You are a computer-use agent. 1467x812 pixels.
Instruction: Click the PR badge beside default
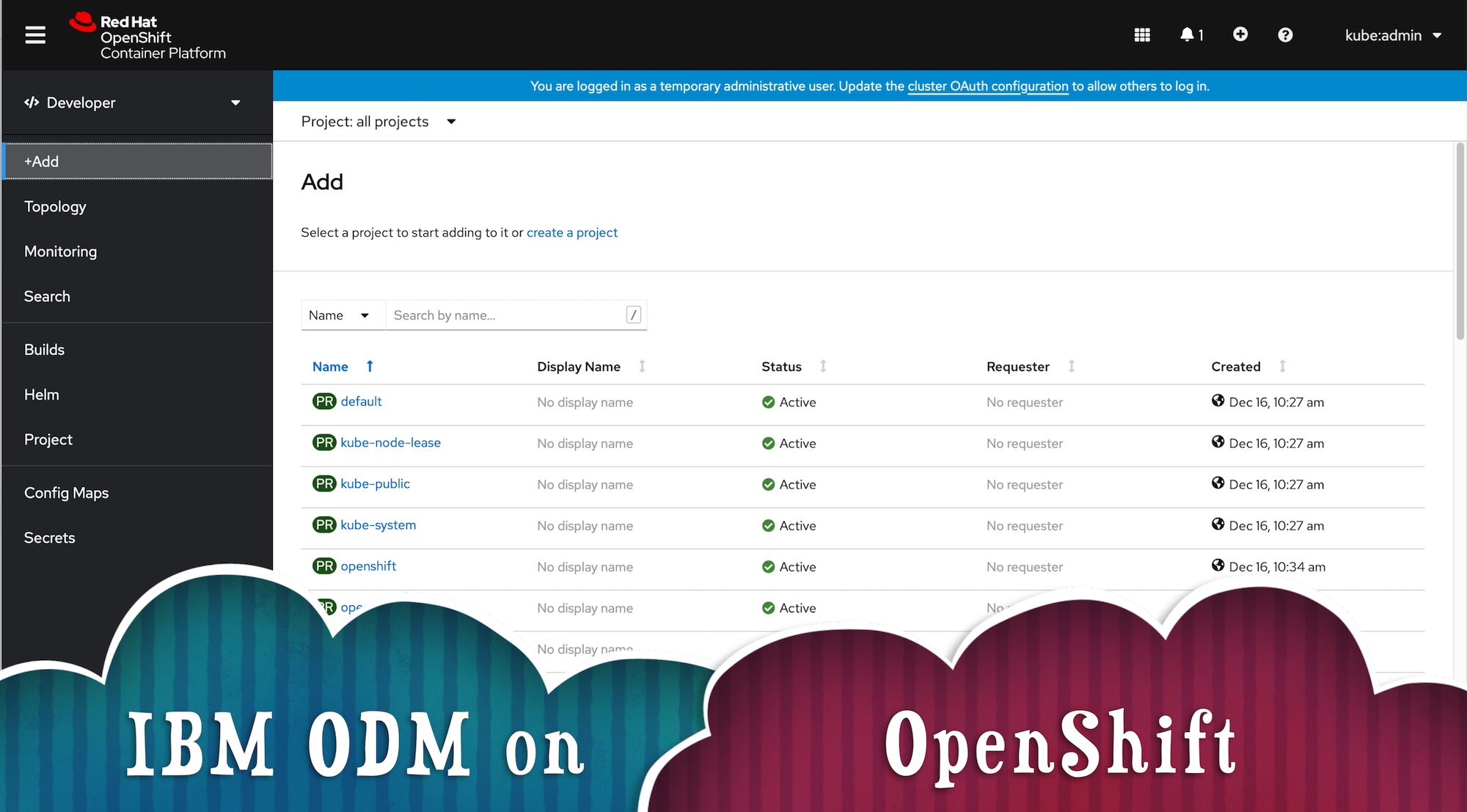coord(324,401)
